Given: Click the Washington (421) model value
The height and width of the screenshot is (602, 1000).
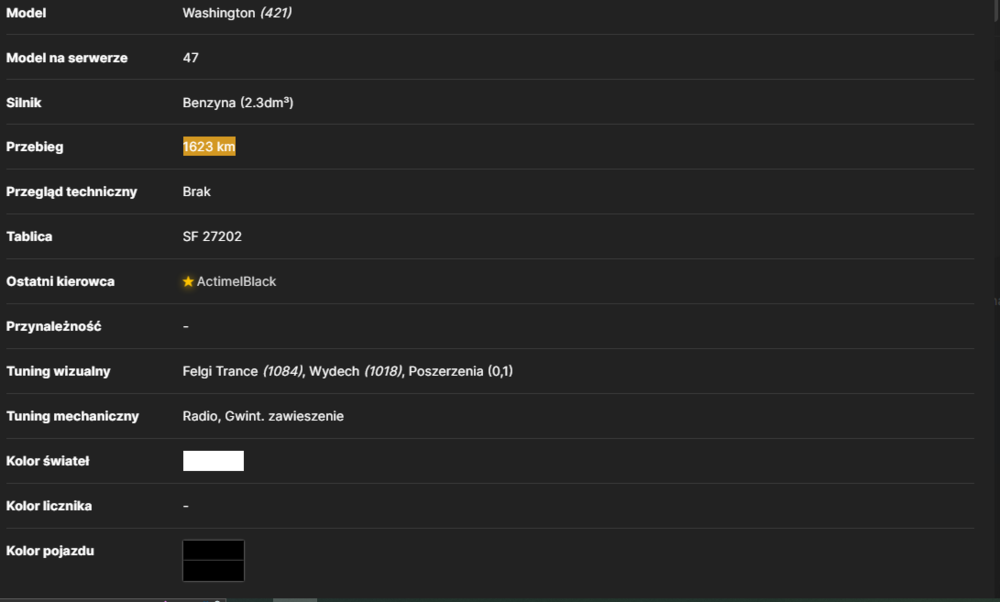Looking at the screenshot, I should point(237,13).
